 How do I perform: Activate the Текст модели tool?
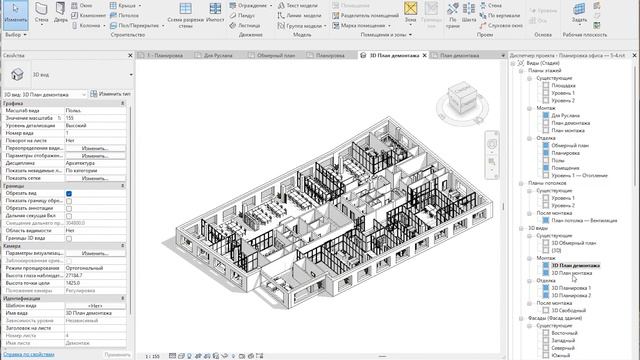point(298,5)
